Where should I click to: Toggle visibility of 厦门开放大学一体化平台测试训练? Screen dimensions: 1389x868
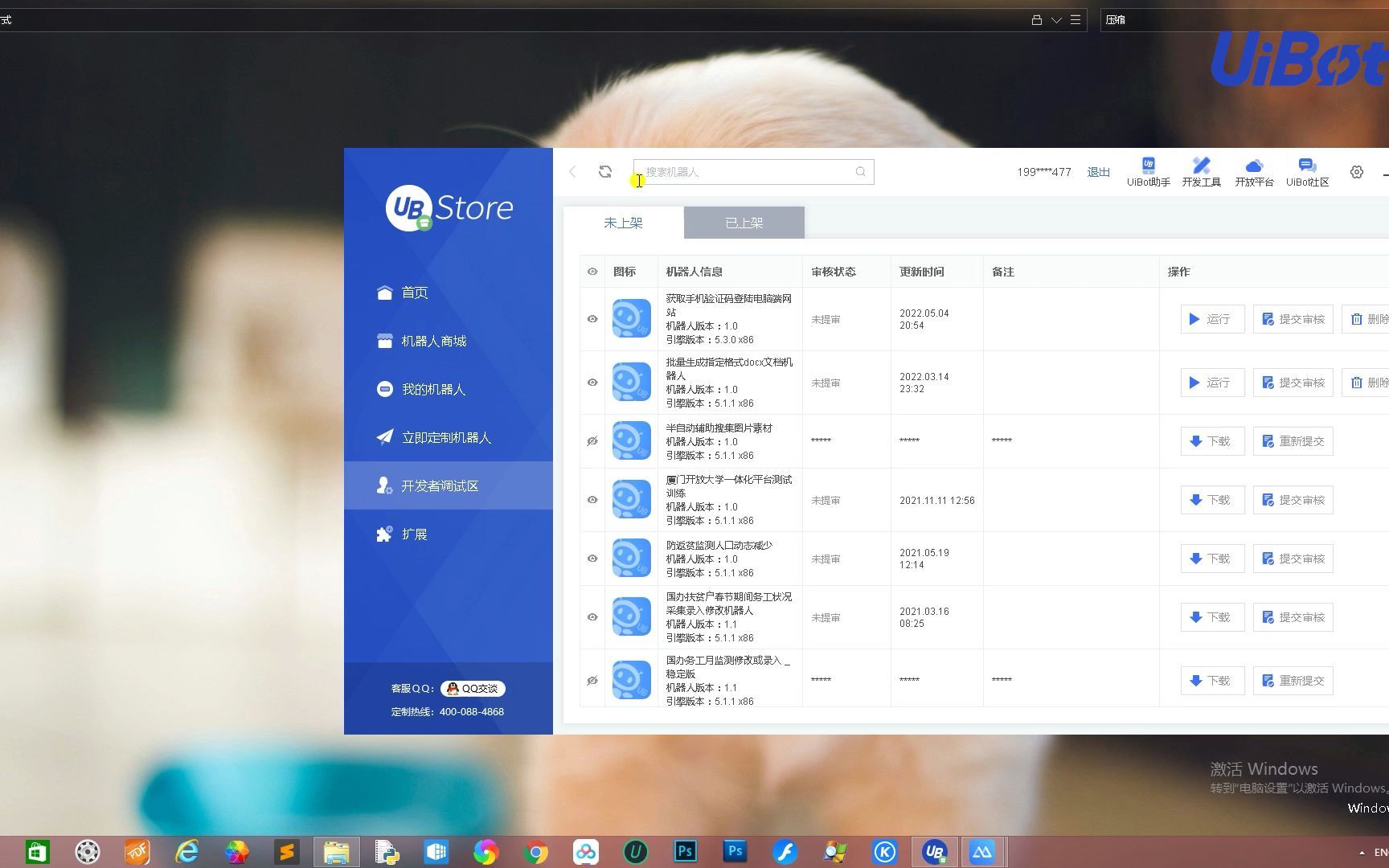click(592, 500)
